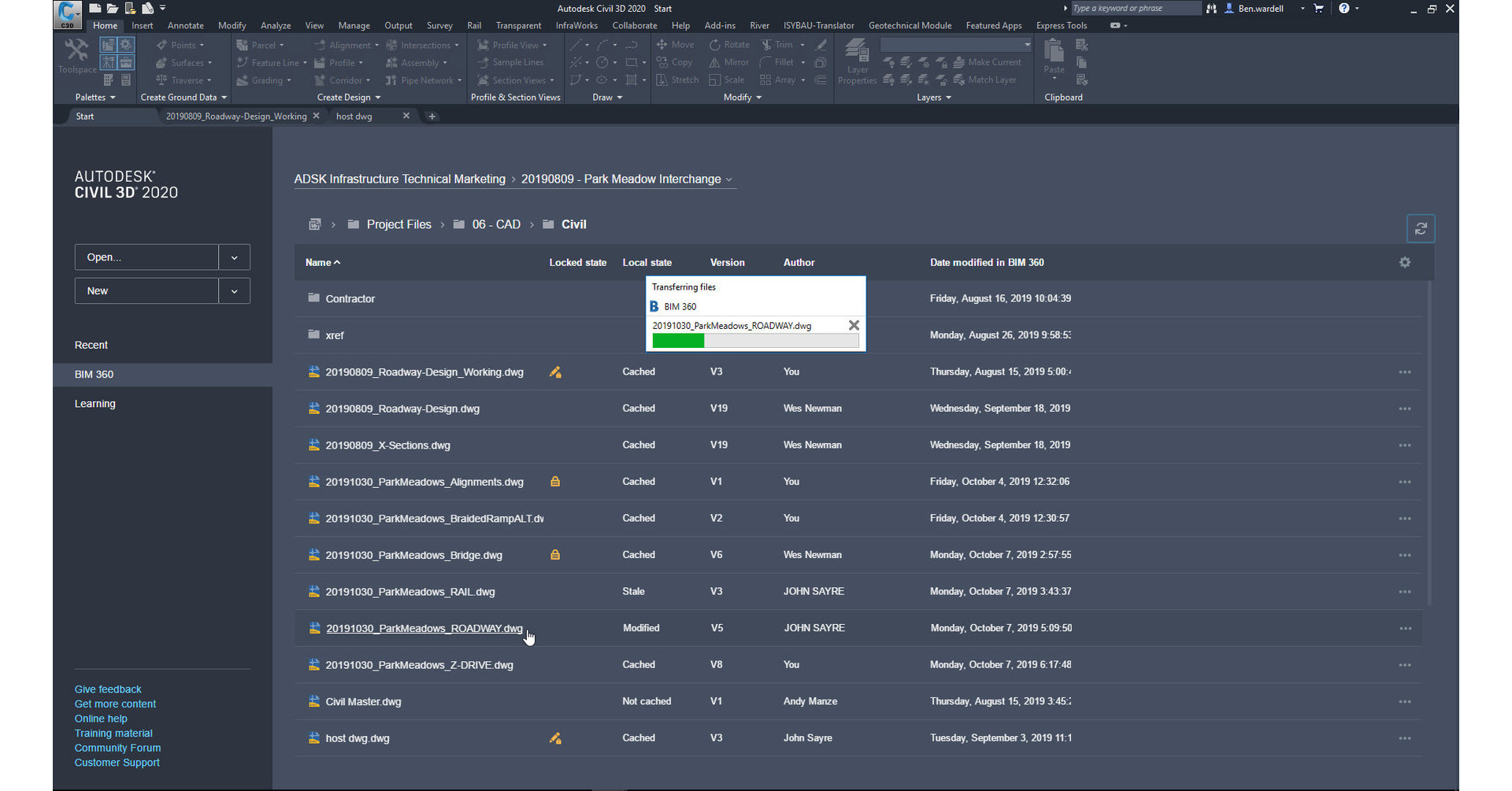Switch to the Annotate ribbon tab
Screen dimensions: 1512x791
tap(186, 25)
